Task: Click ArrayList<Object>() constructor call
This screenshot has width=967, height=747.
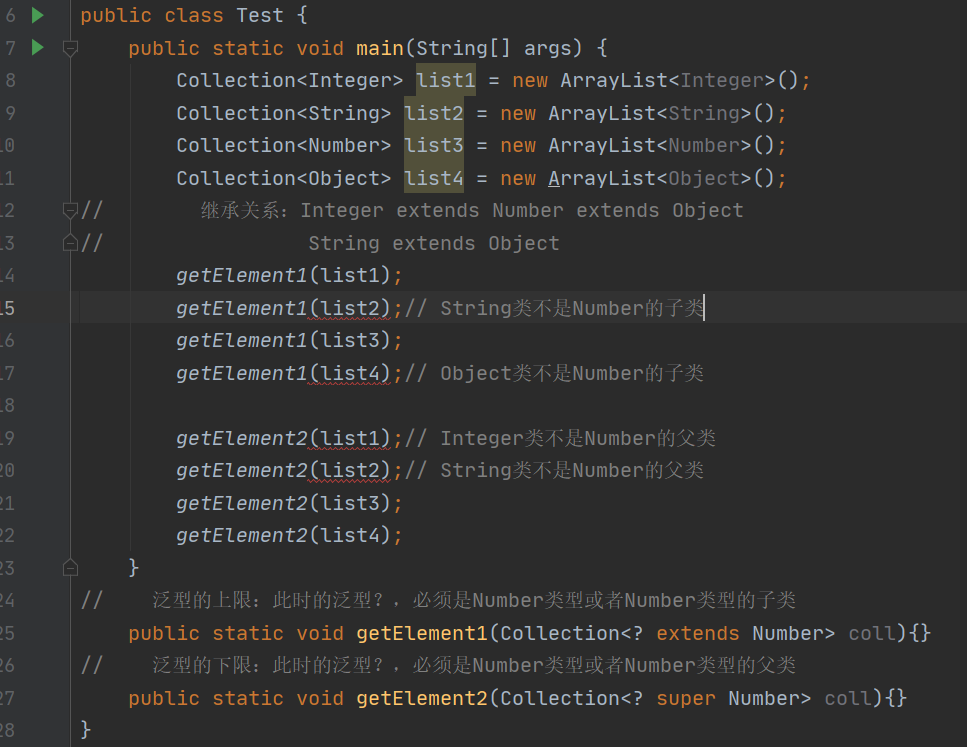Action: pos(662,178)
